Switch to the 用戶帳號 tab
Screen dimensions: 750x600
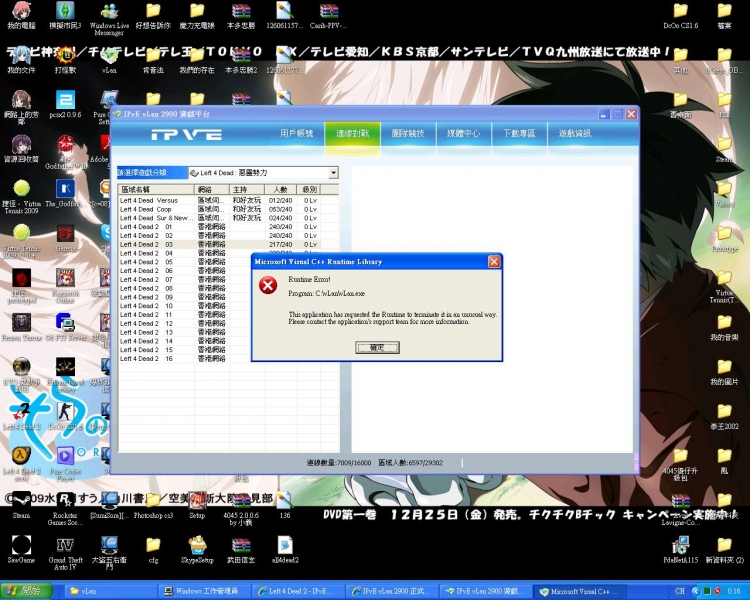coord(297,133)
